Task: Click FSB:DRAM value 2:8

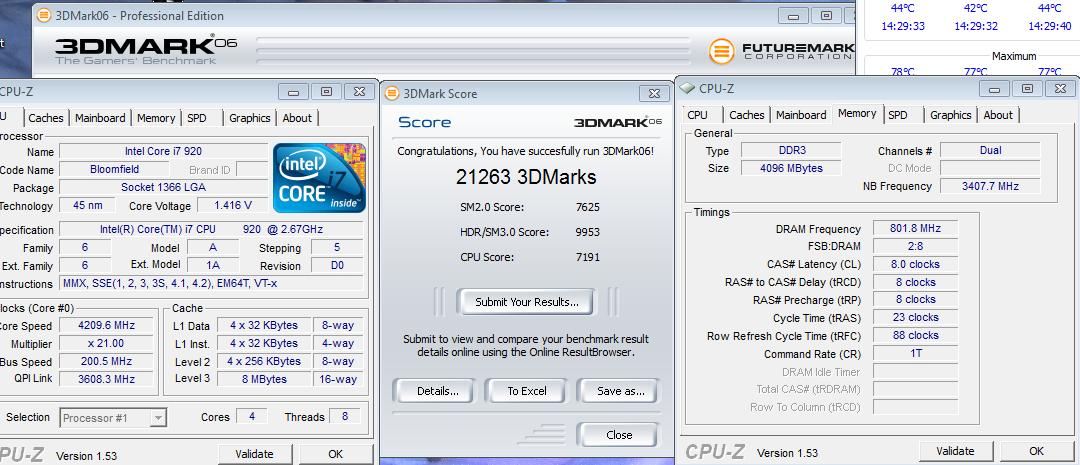Action: [x=915, y=246]
